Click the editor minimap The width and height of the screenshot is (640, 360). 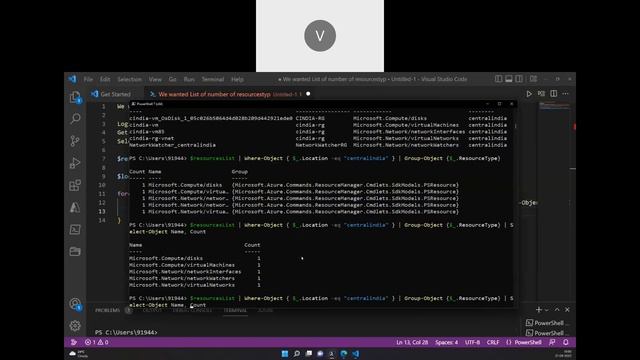click(555, 106)
